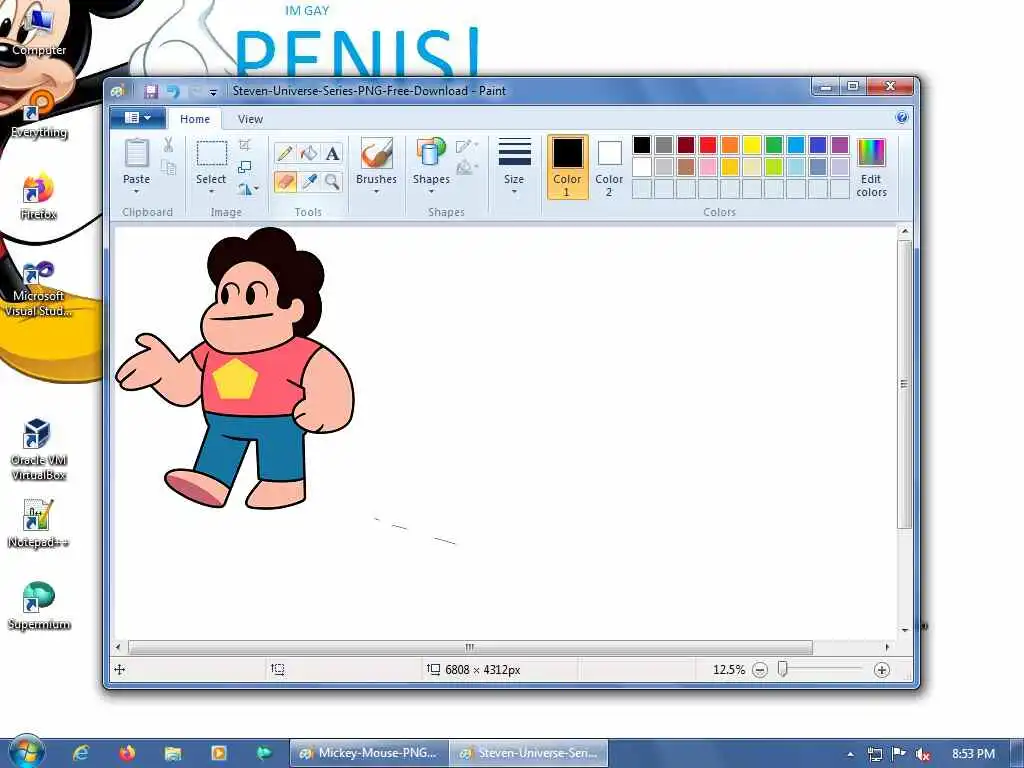
Task: Open the Paint file menu dropdown
Action: (x=138, y=118)
